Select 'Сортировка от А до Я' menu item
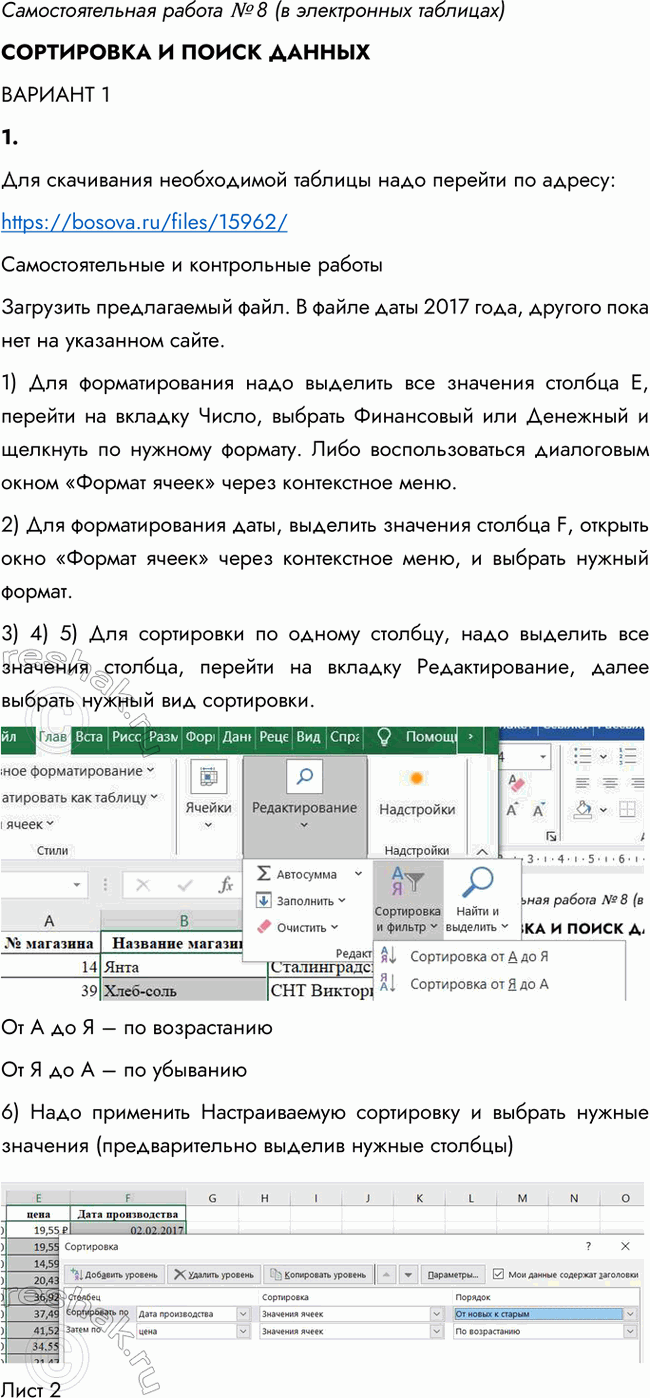 [478, 956]
